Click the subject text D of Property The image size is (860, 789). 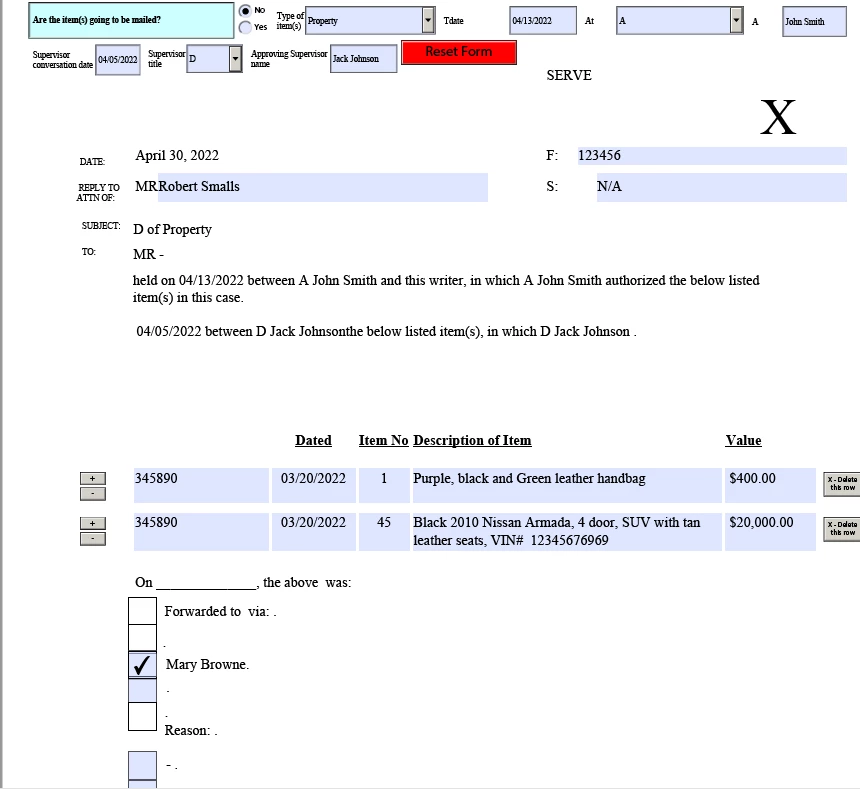172,229
